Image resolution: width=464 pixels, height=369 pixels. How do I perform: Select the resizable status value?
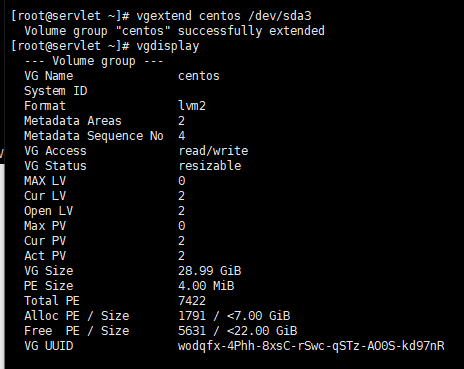(210, 166)
